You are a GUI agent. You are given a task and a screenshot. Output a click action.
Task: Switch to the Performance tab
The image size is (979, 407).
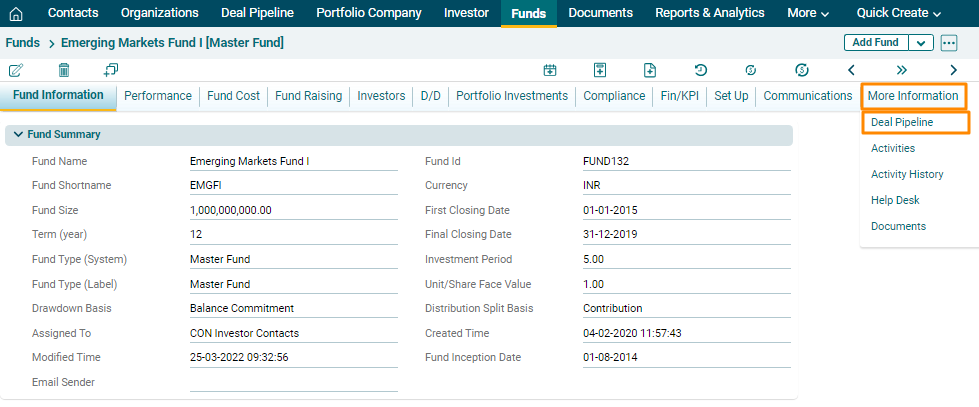click(158, 96)
